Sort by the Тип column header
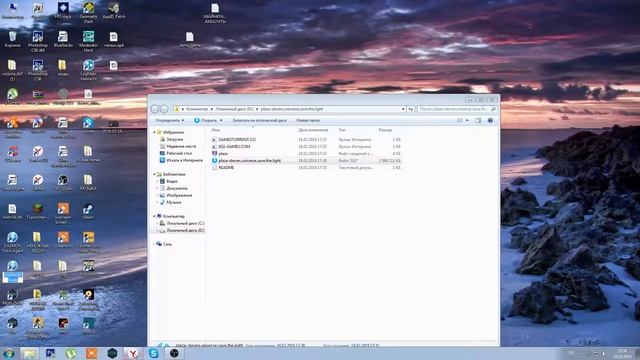Viewport: 640px width, 360px height. point(342,130)
